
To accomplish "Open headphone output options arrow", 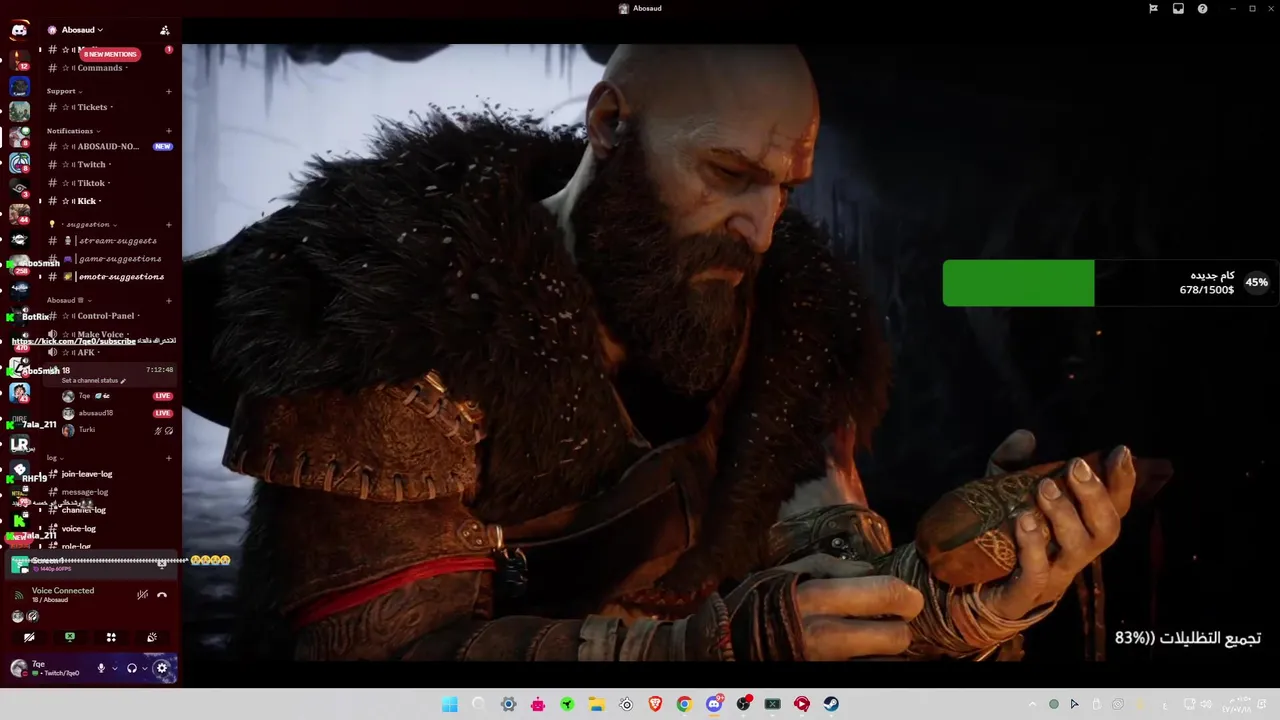I will coord(145,668).
